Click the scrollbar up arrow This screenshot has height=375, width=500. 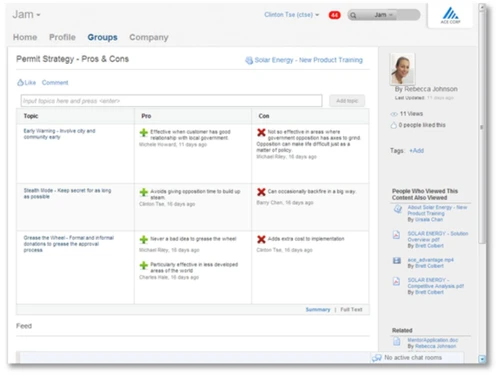click(482, 7)
